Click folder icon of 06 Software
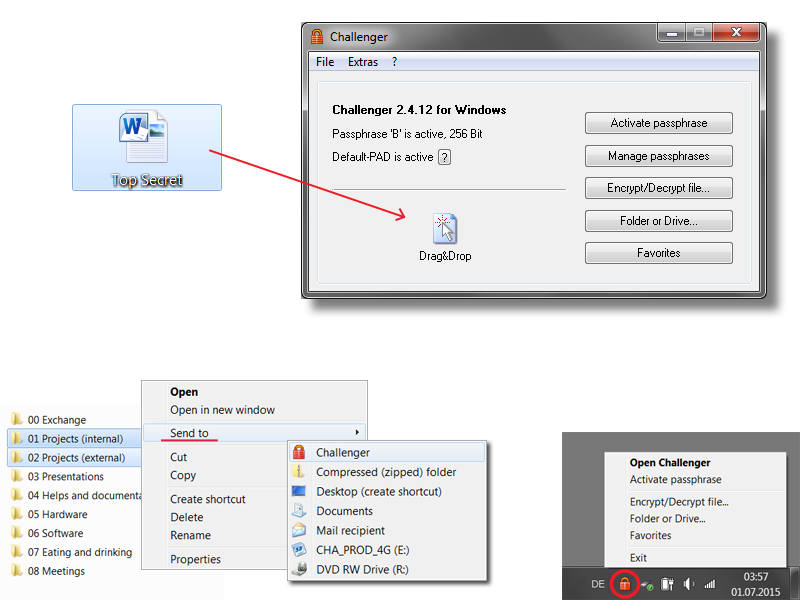The image size is (800, 600). click(17, 533)
